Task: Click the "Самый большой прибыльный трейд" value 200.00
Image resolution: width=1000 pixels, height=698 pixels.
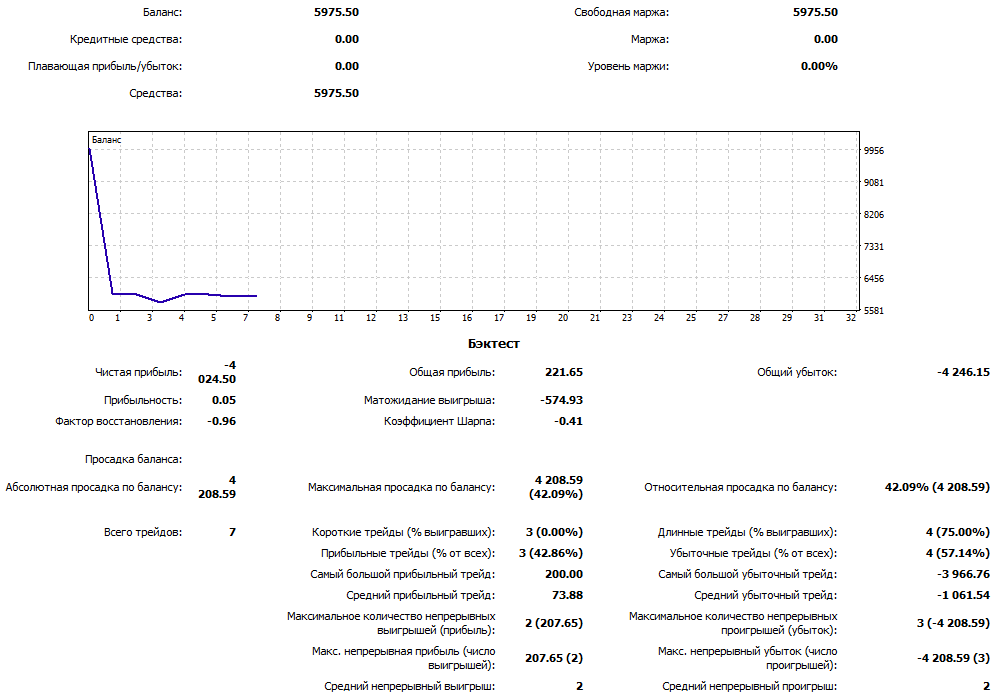Action: 562,574
